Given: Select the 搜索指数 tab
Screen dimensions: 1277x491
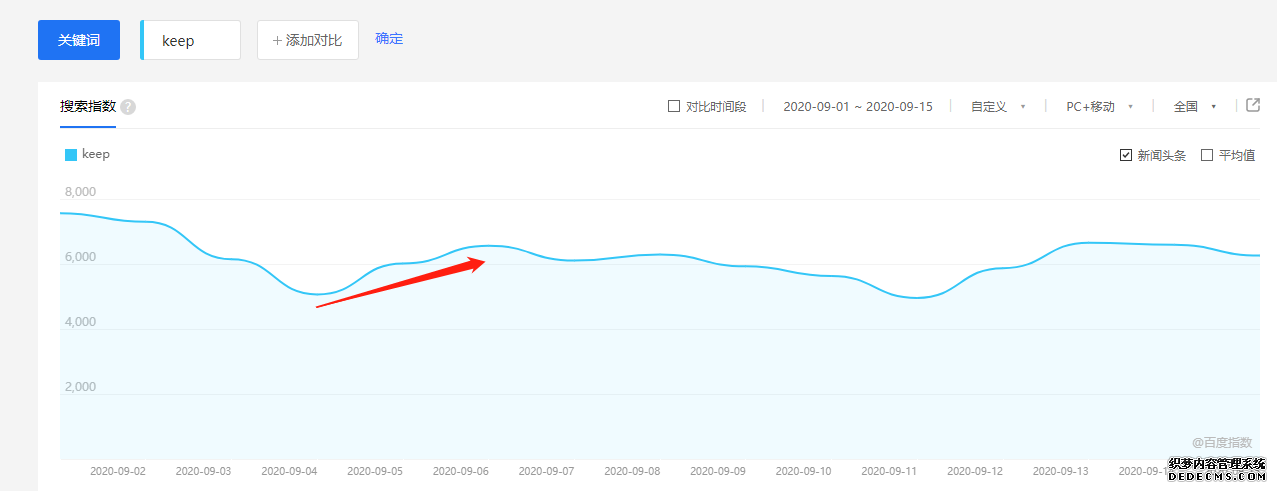Looking at the screenshot, I should [x=88, y=106].
